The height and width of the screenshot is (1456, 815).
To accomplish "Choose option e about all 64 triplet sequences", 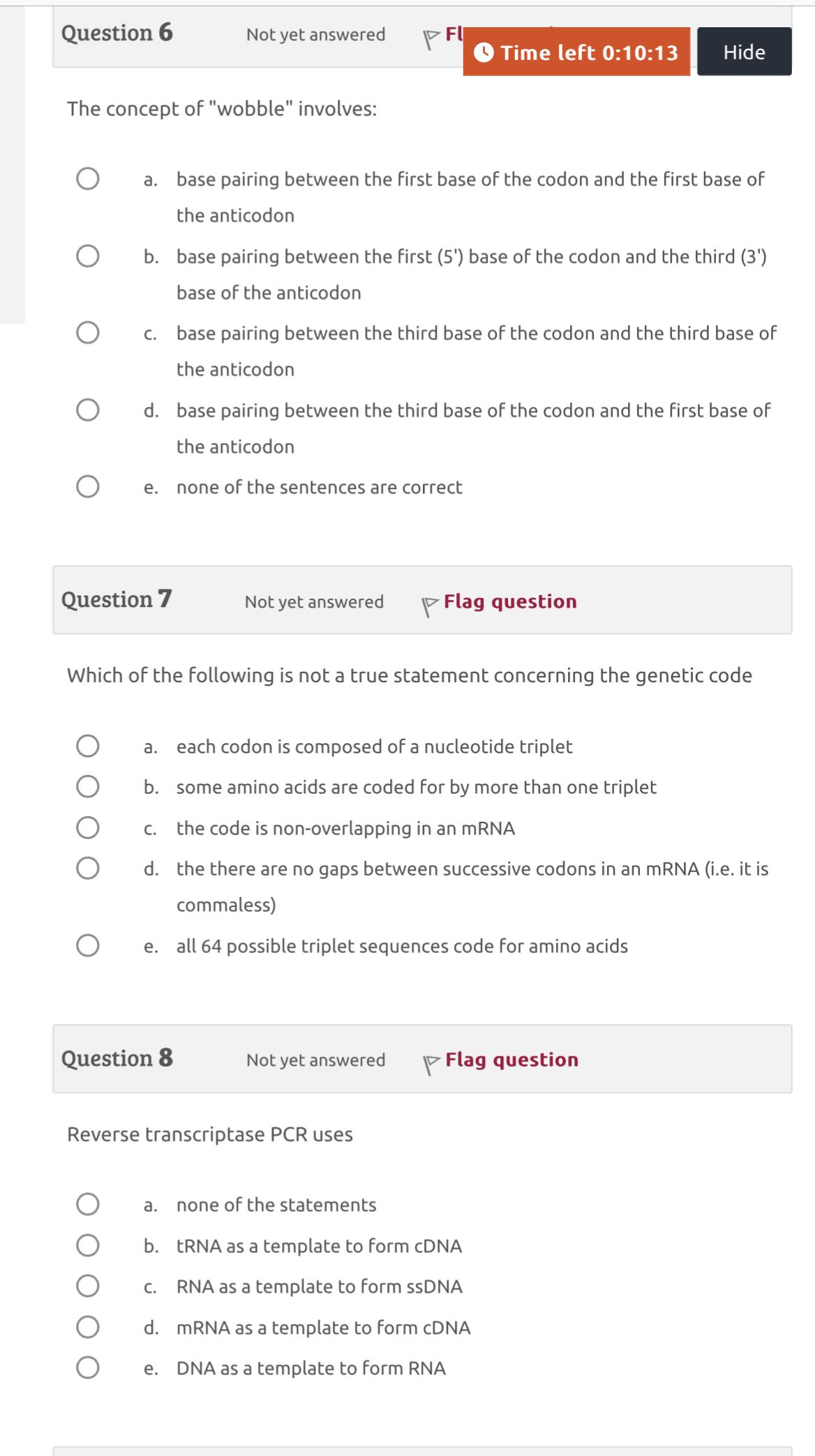I will point(87,945).
